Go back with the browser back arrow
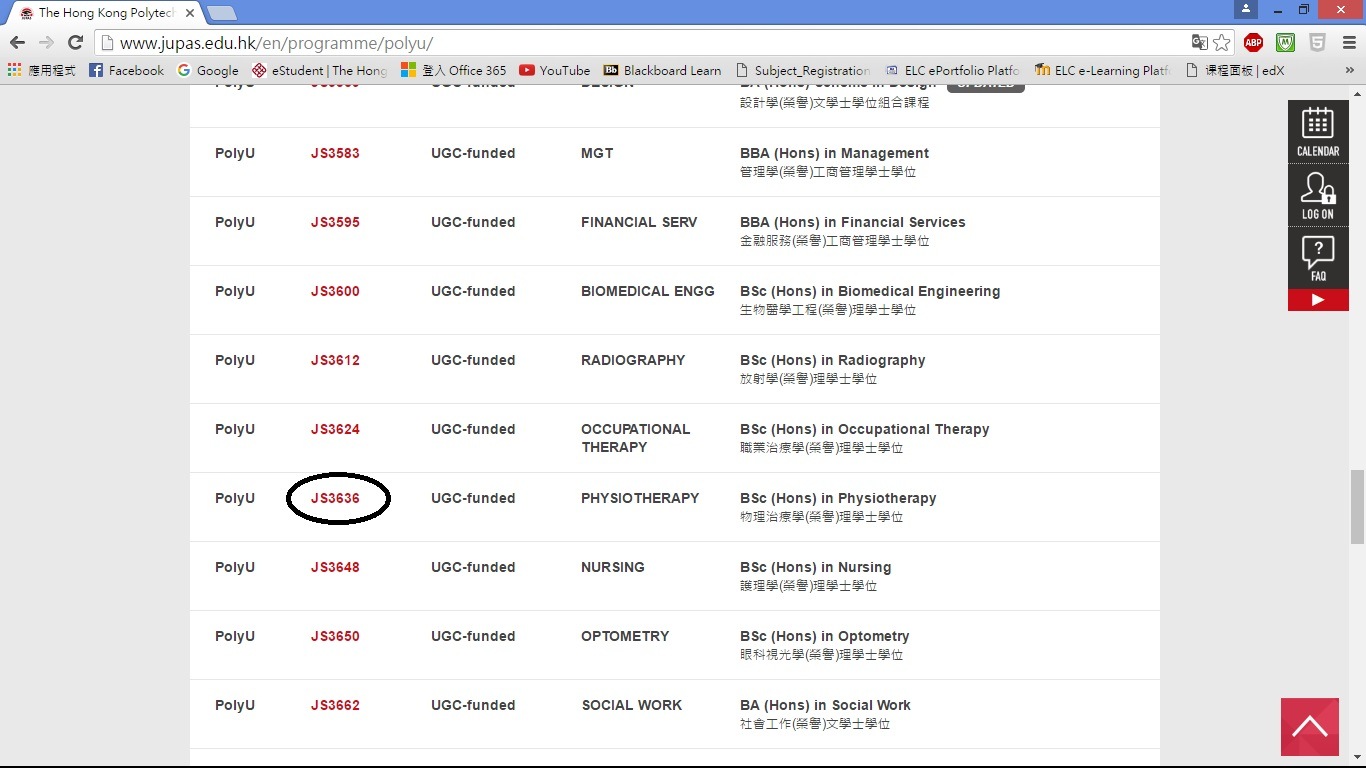 17,43
